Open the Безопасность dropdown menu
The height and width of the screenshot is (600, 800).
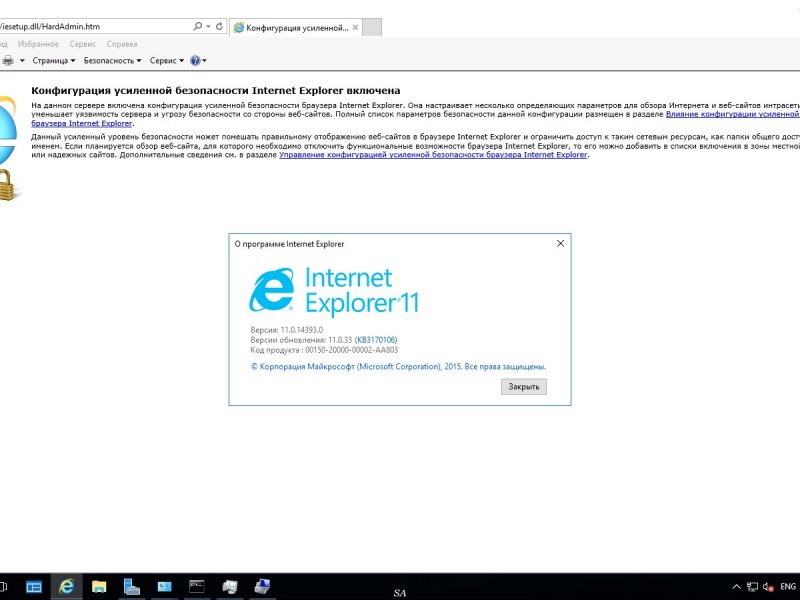point(112,61)
